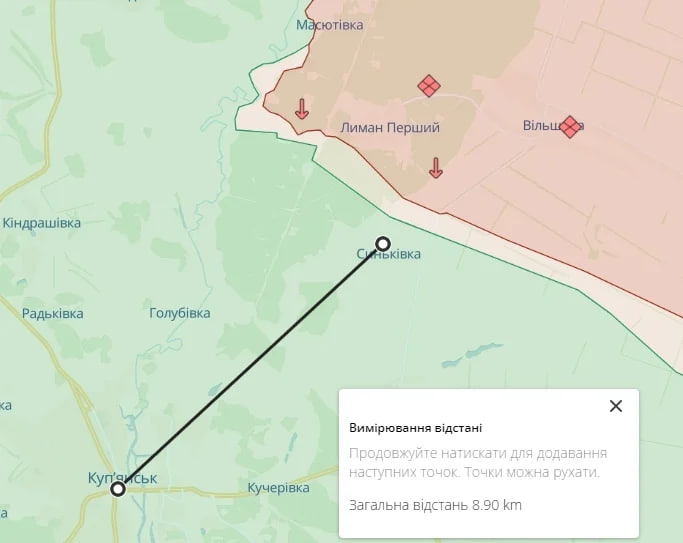Click the Кучерівка settlement label

pos(278,488)
